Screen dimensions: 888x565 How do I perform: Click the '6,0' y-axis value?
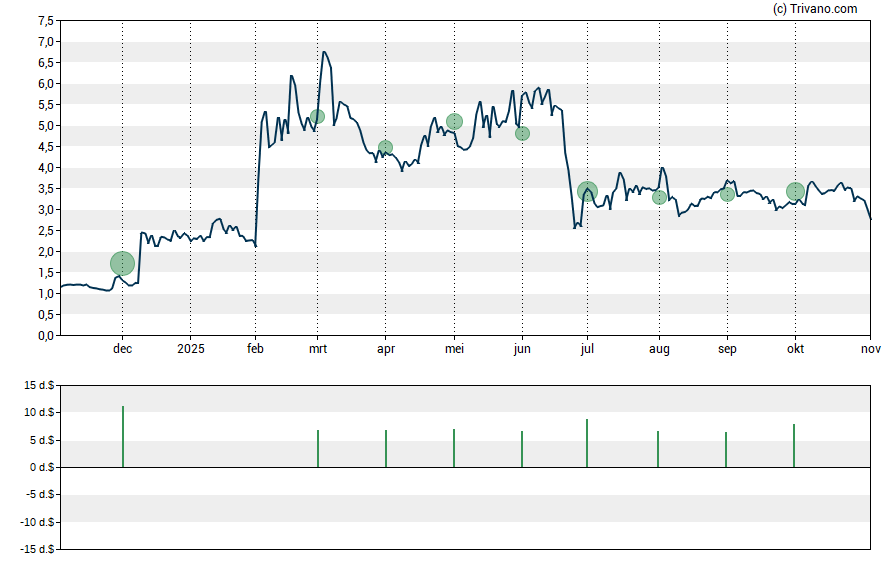coord(46,84)
